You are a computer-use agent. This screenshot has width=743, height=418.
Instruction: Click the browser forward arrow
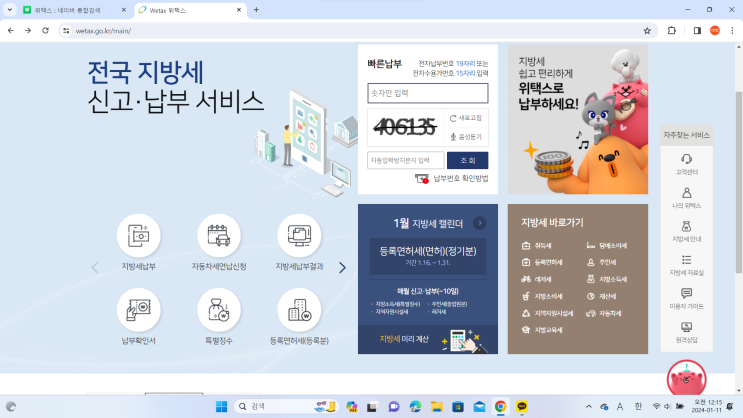pyautogui.click(x=28, y=30)
